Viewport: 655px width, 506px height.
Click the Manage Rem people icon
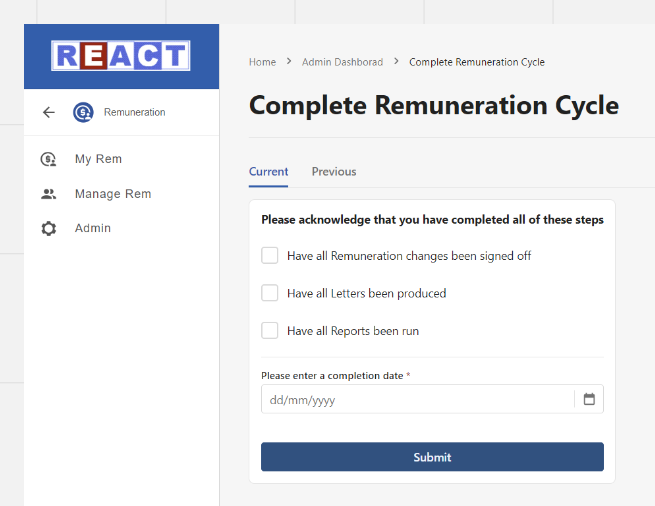coord(49,194)
